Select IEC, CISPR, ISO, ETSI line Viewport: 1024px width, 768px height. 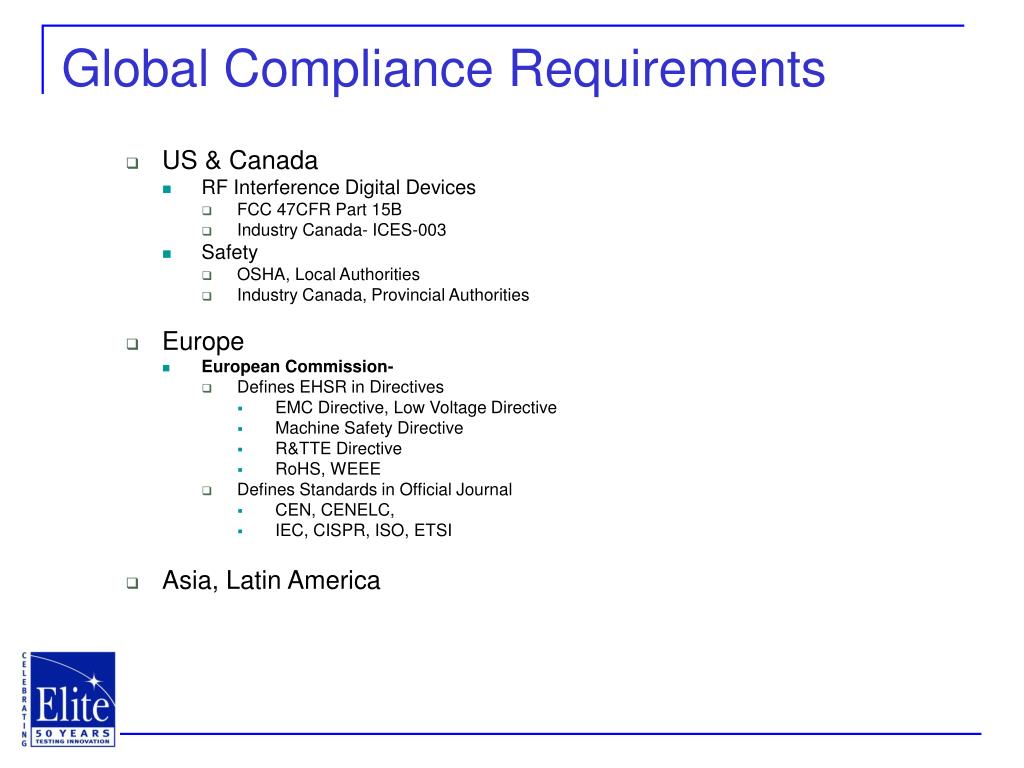(x=363, y=530)
